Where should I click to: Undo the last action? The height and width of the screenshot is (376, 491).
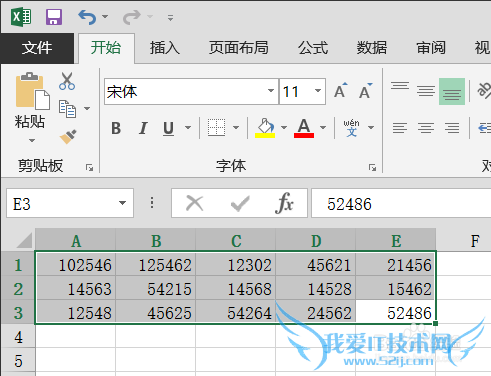[x=87, y=17]
